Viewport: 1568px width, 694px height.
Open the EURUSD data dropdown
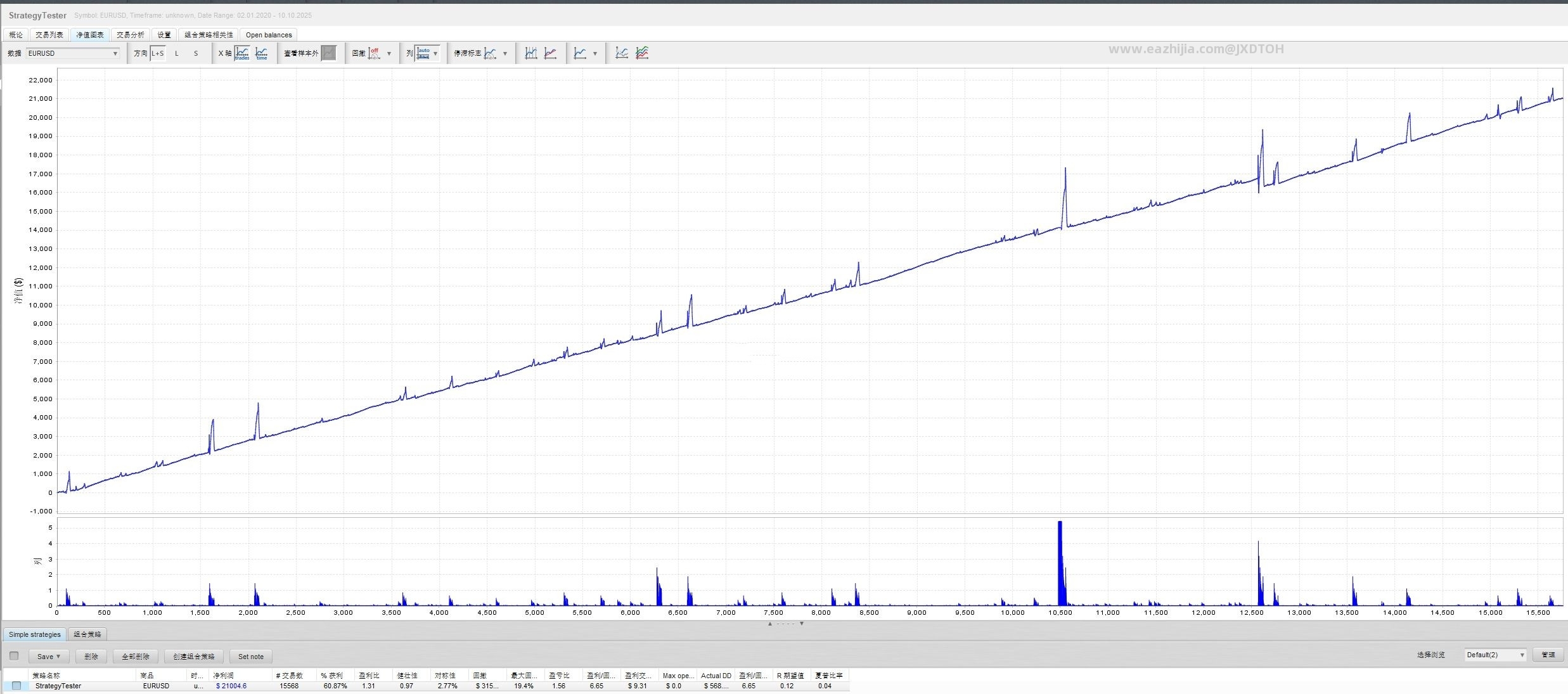(x=73, y=53)
